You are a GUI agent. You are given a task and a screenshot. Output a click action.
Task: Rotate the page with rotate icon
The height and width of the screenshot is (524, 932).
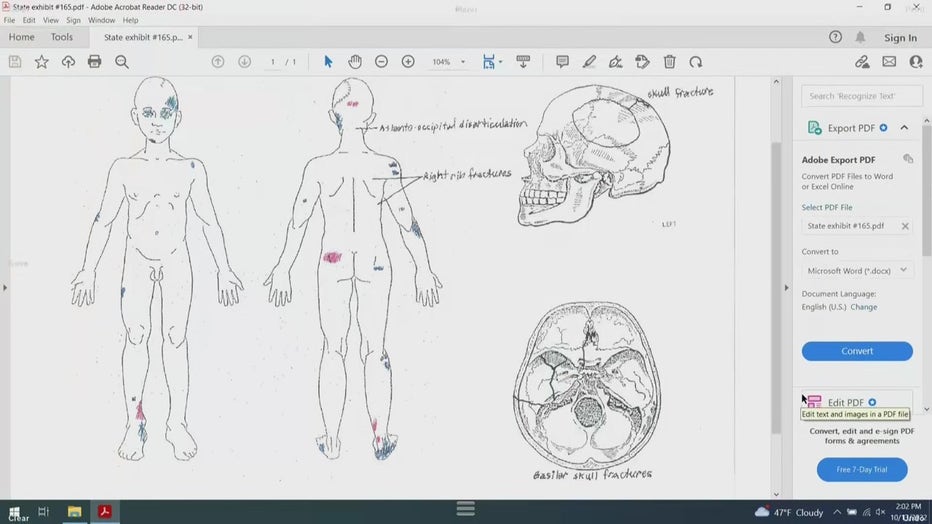(695, 62)
